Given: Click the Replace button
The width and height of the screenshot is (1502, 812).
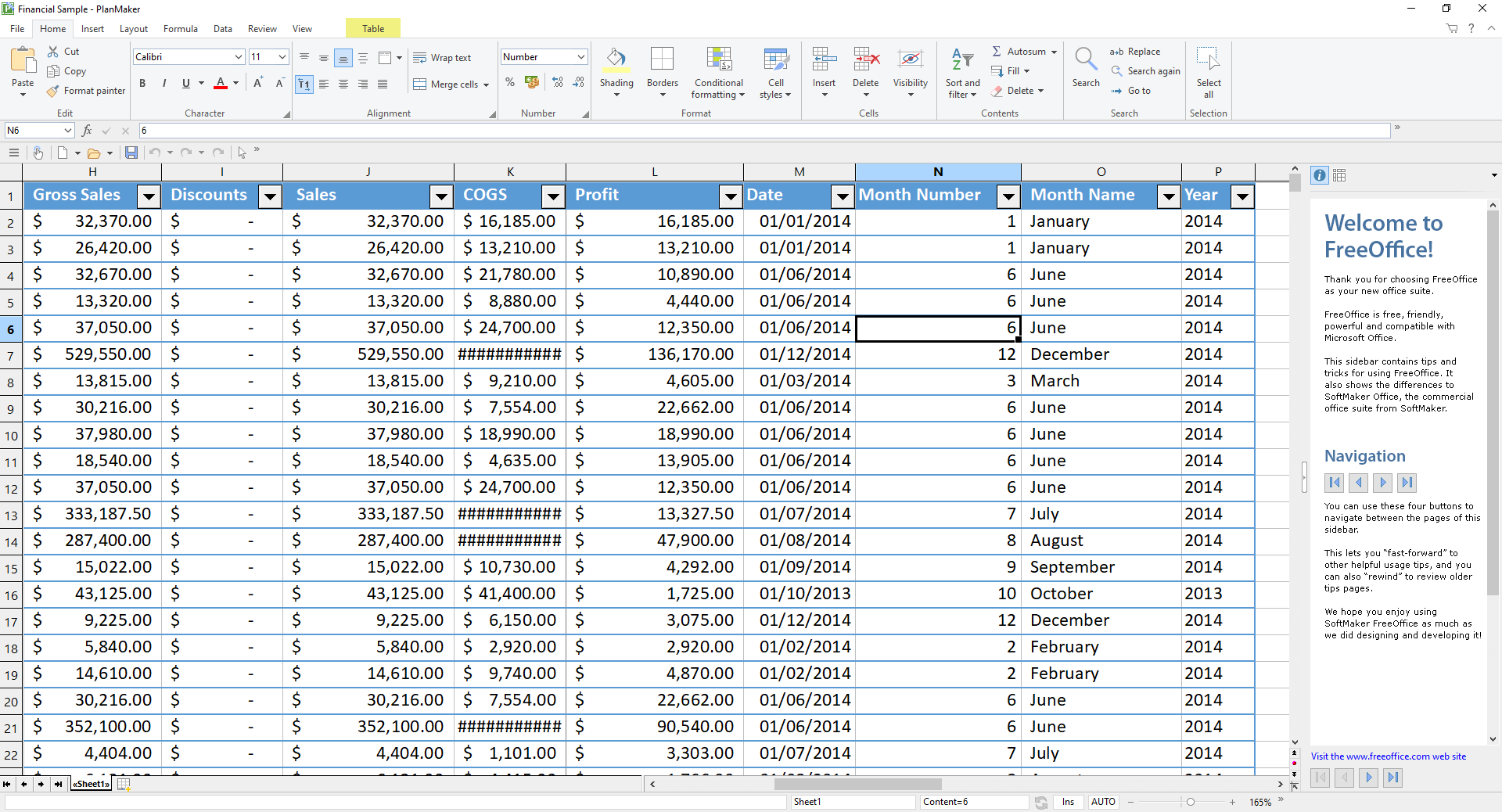Looking at the screenshot, I should [1135, 52].
